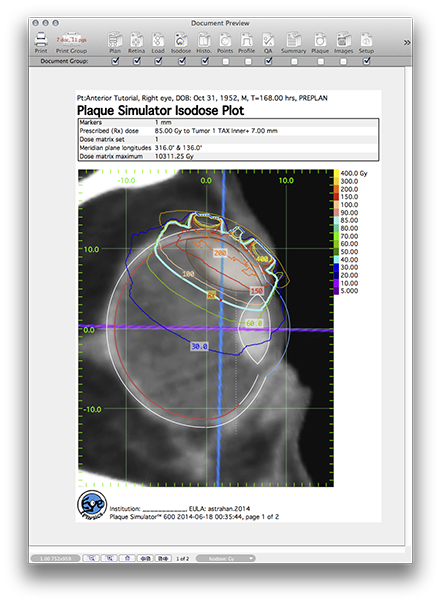Enable the Points document group checkbox

coord(226,61)
